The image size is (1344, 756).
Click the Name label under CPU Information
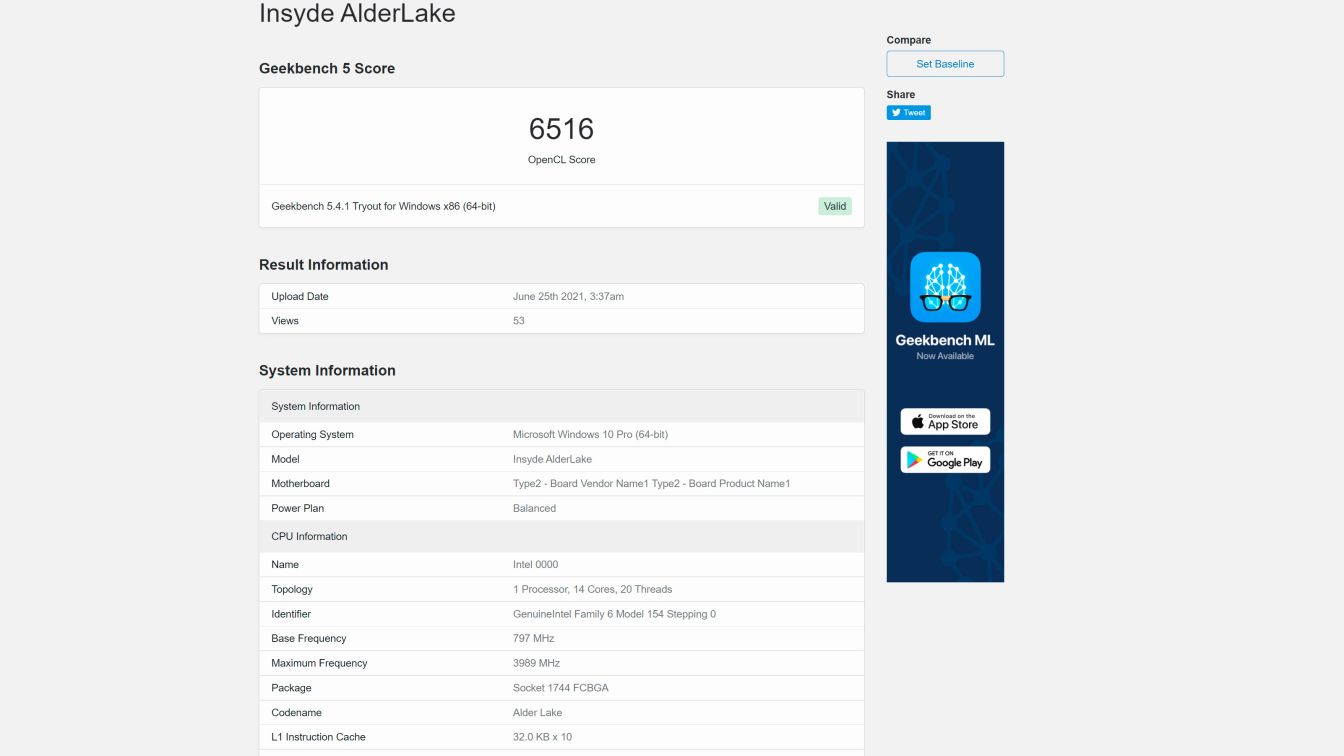point(285,565)
